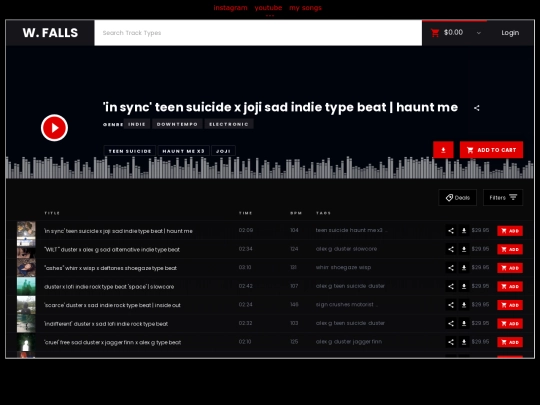Download the 'space' slowcore track
Image resolution: width=540 pixels, height=405 pixels.
[x=464, y=287]
